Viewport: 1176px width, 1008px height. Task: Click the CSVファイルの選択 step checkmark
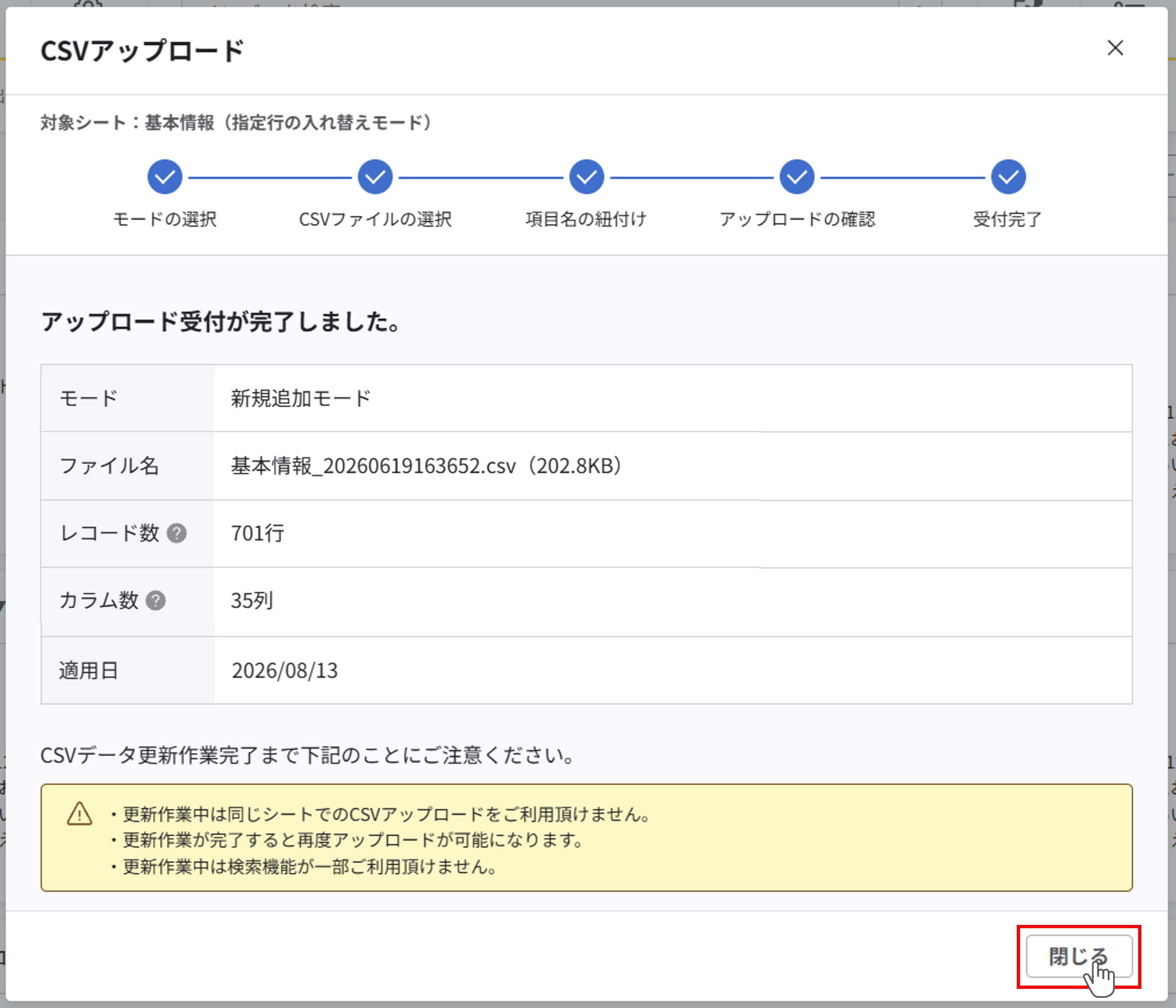pos(375,176)
